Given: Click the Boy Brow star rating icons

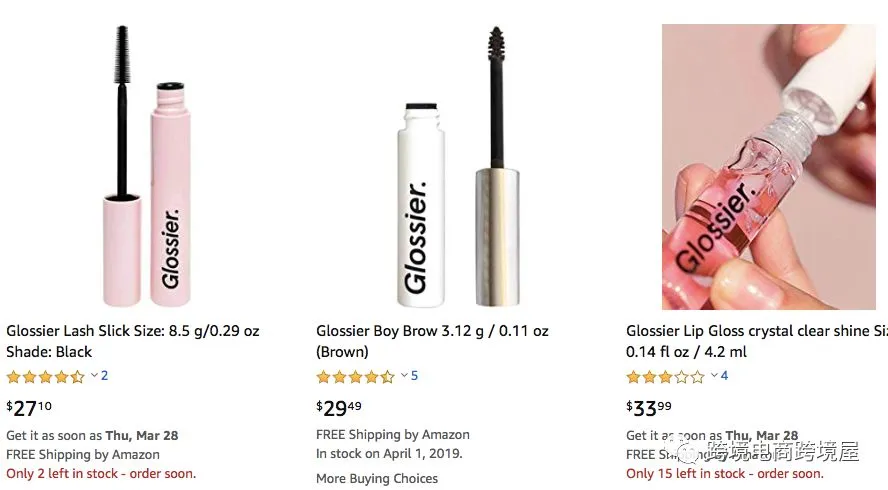Looking at the screenshot, I should coord(355,377).
